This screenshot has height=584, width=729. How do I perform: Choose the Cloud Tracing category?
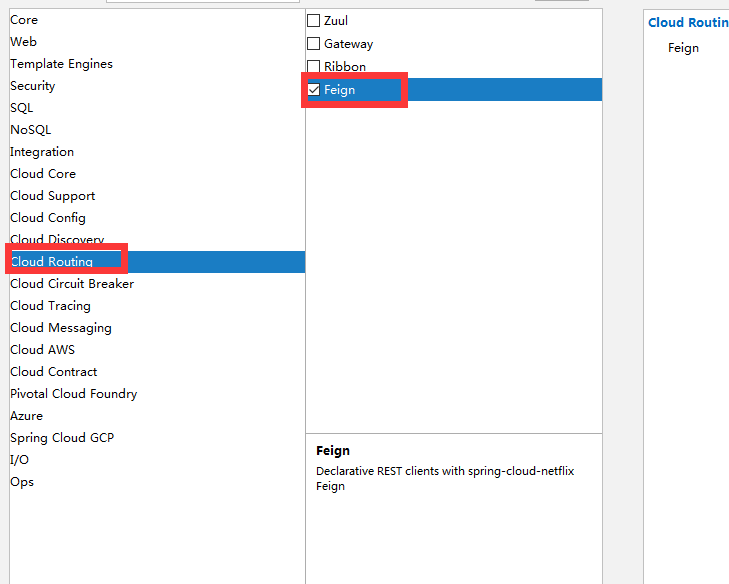tap(51, 306)
